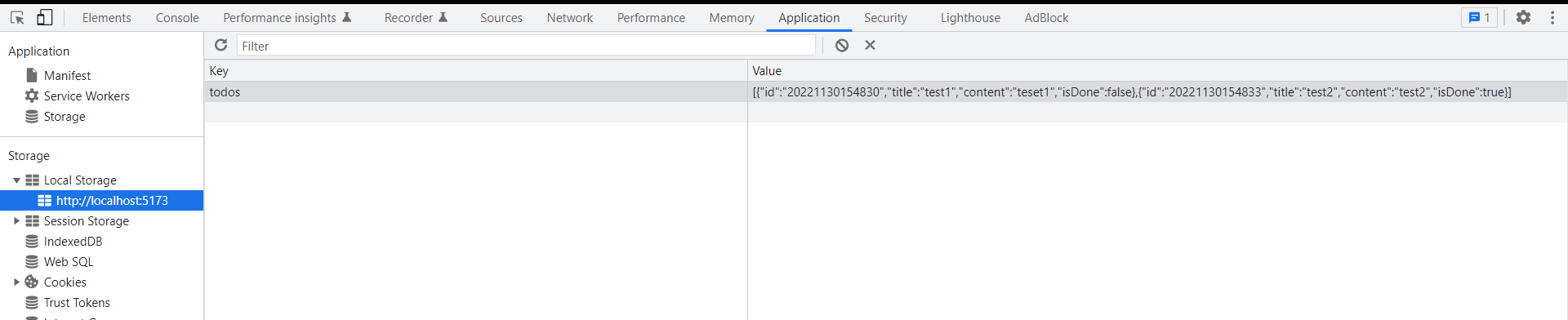The image size is (1568, 320).
Task: Switch to the Console tab
Action: click(177, 18)
